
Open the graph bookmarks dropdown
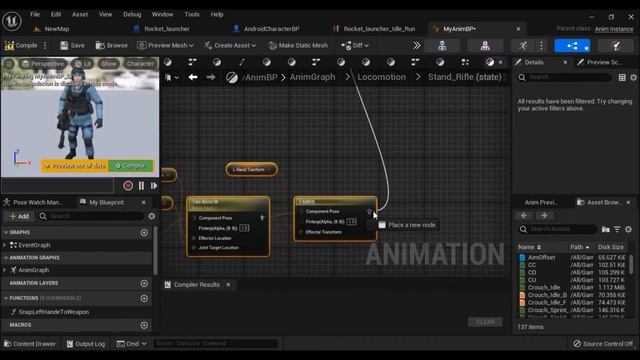(x=171, y=77)
